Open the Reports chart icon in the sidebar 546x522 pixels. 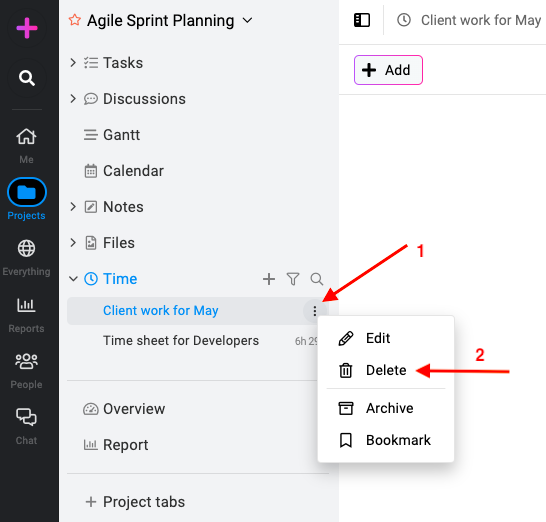click(x=26, y=305)
